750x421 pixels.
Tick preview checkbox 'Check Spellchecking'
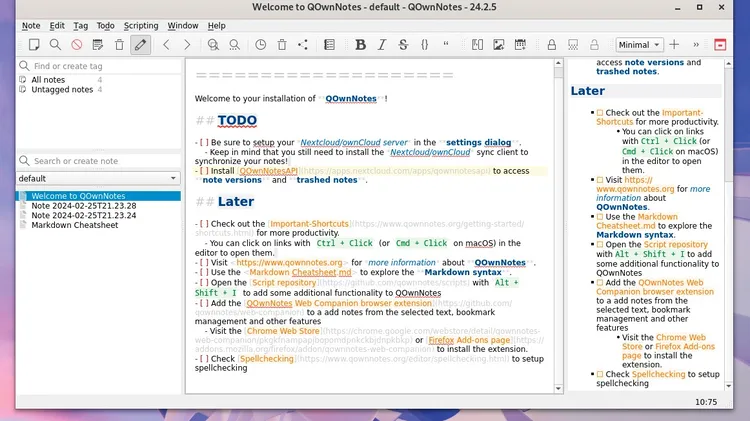pos(600,374)
